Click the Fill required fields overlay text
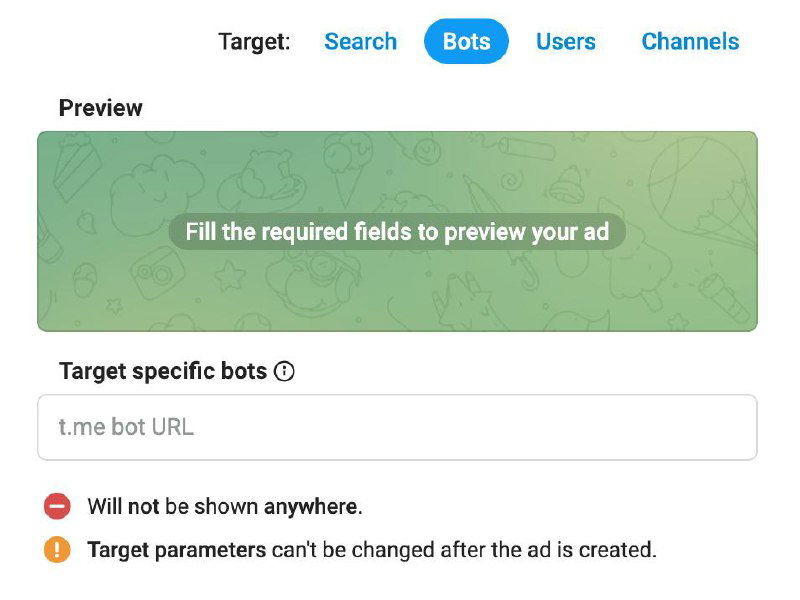This screenshot has height=600, width=800. (400, 231)
